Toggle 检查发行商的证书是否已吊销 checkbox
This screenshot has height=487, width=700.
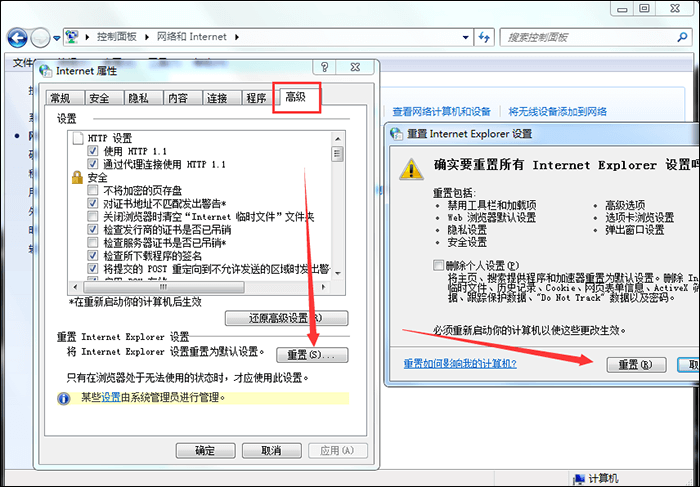pos(92,230)
